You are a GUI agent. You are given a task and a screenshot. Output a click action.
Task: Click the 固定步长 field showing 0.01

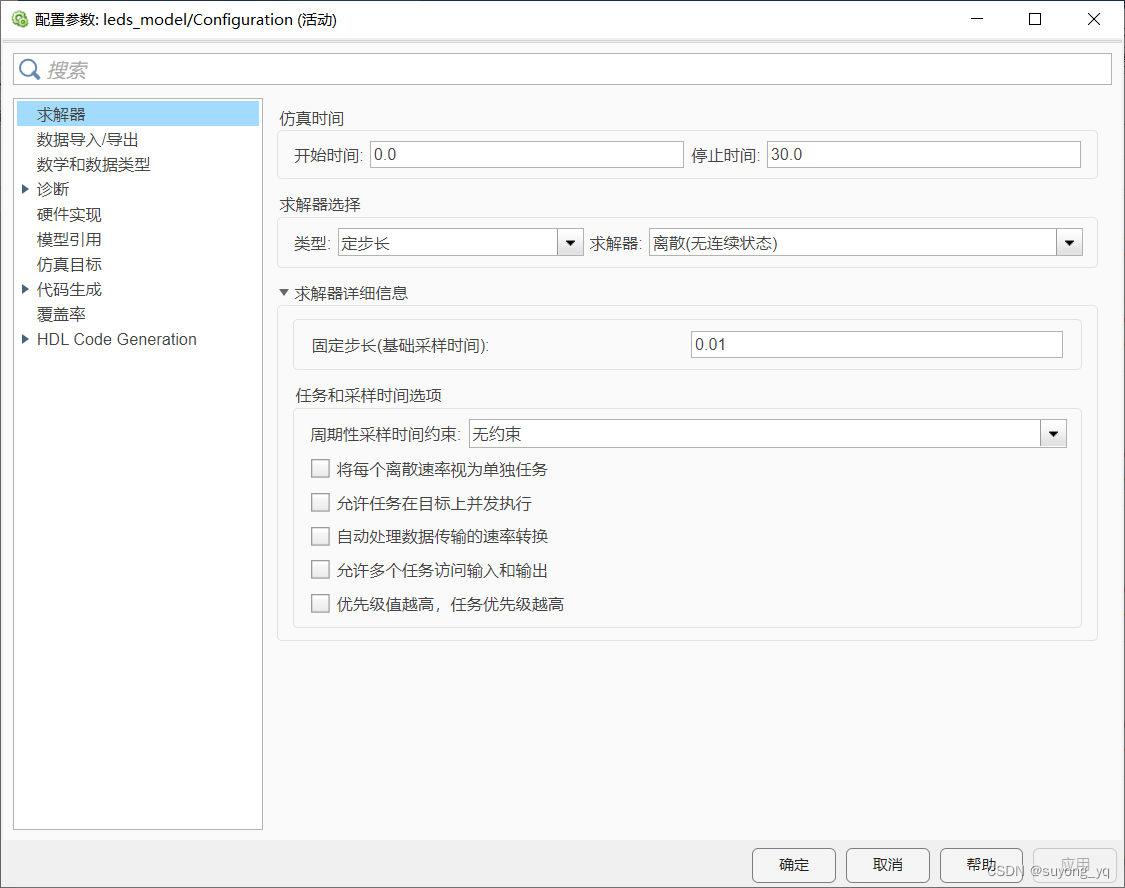pos(876,344)
